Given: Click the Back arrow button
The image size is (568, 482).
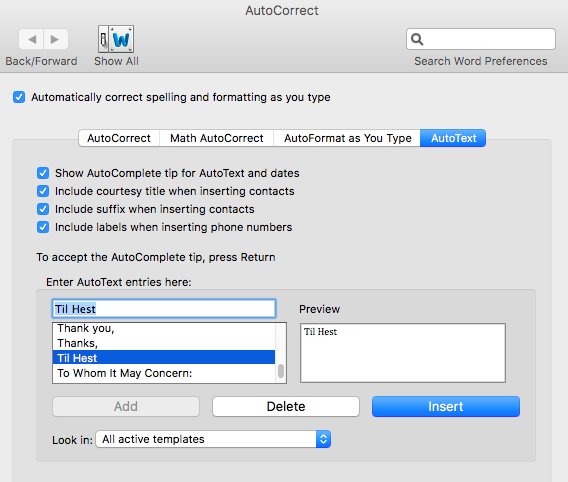Looking at the screenshot, I should [32, 39].
